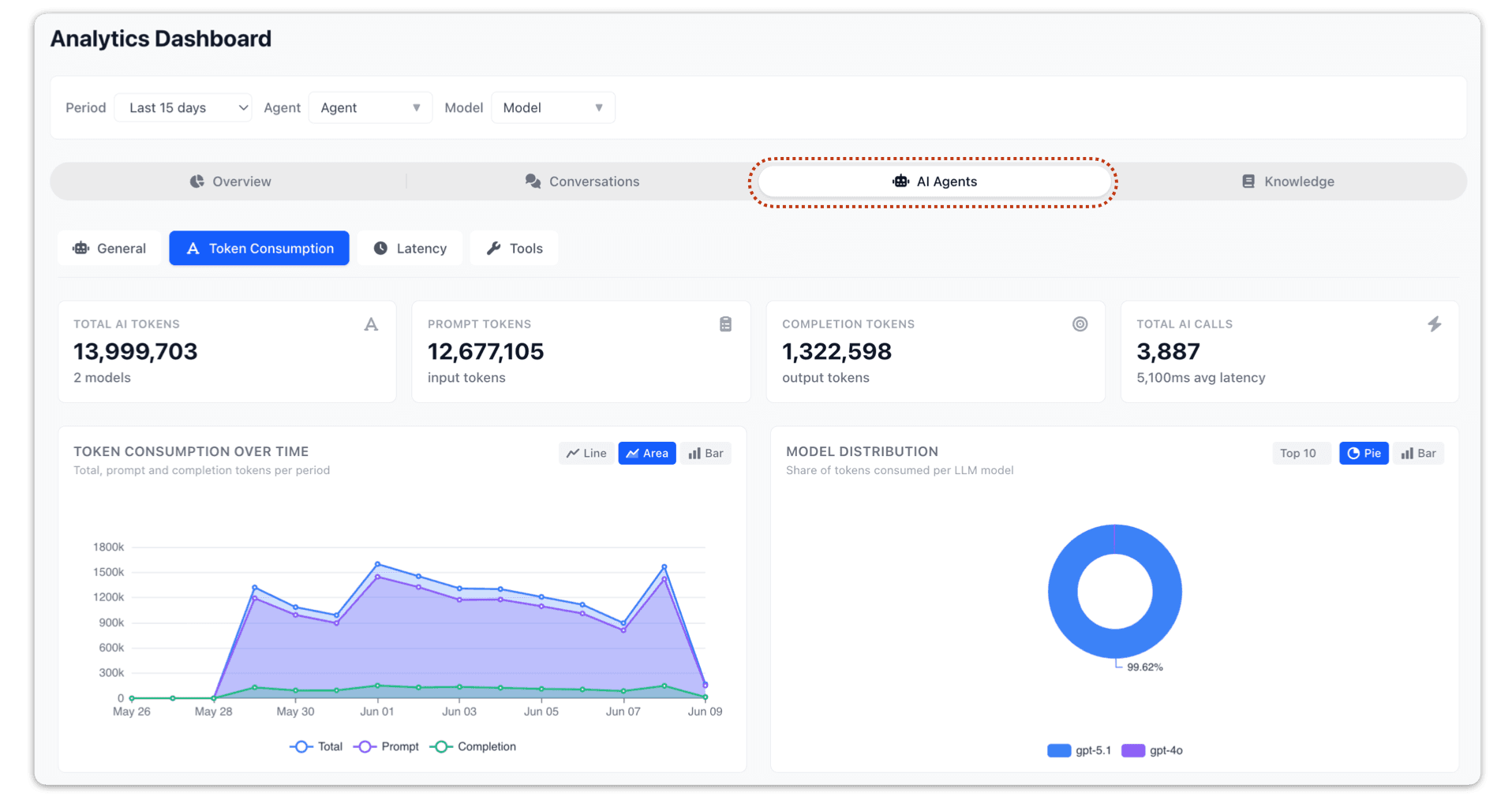The width and height of the screenshot is (1512, 800).
Task: Click the pie chart icon beside Overview
Action: point(196,181)
